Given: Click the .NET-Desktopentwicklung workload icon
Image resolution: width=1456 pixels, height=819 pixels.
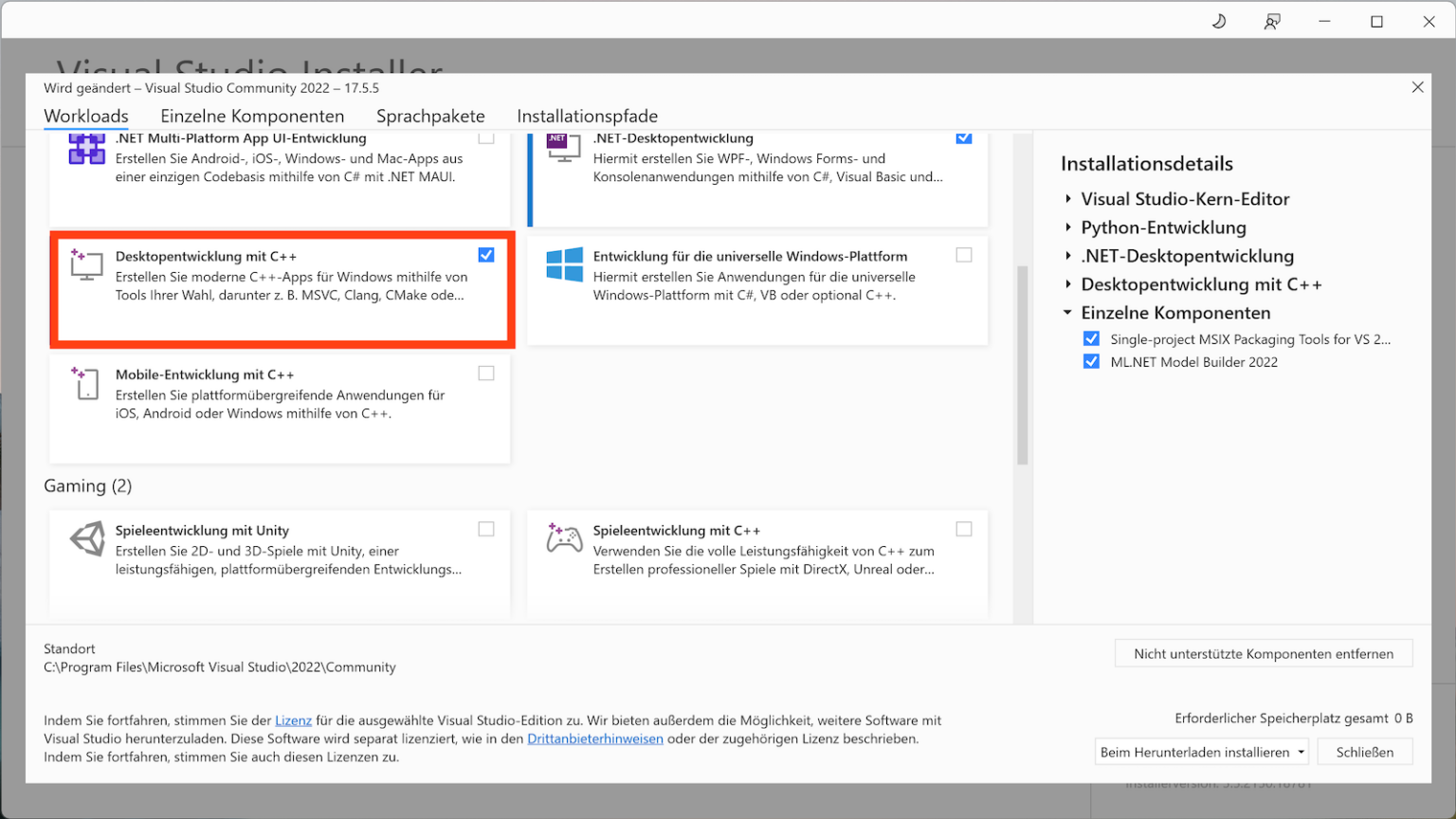Looking at the screenshot, I should pyautogui.click(x=563, y=148).
